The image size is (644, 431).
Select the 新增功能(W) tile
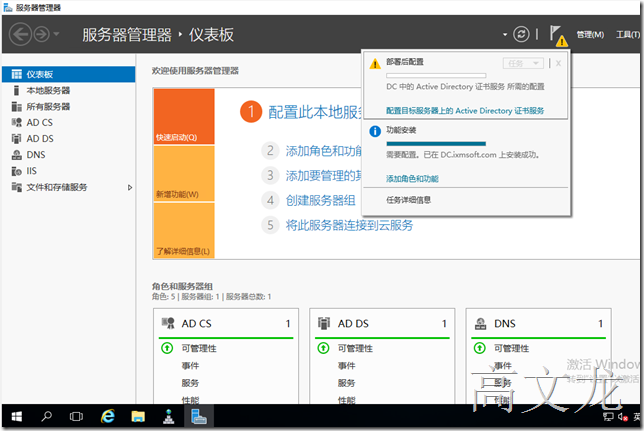[184, 173]
